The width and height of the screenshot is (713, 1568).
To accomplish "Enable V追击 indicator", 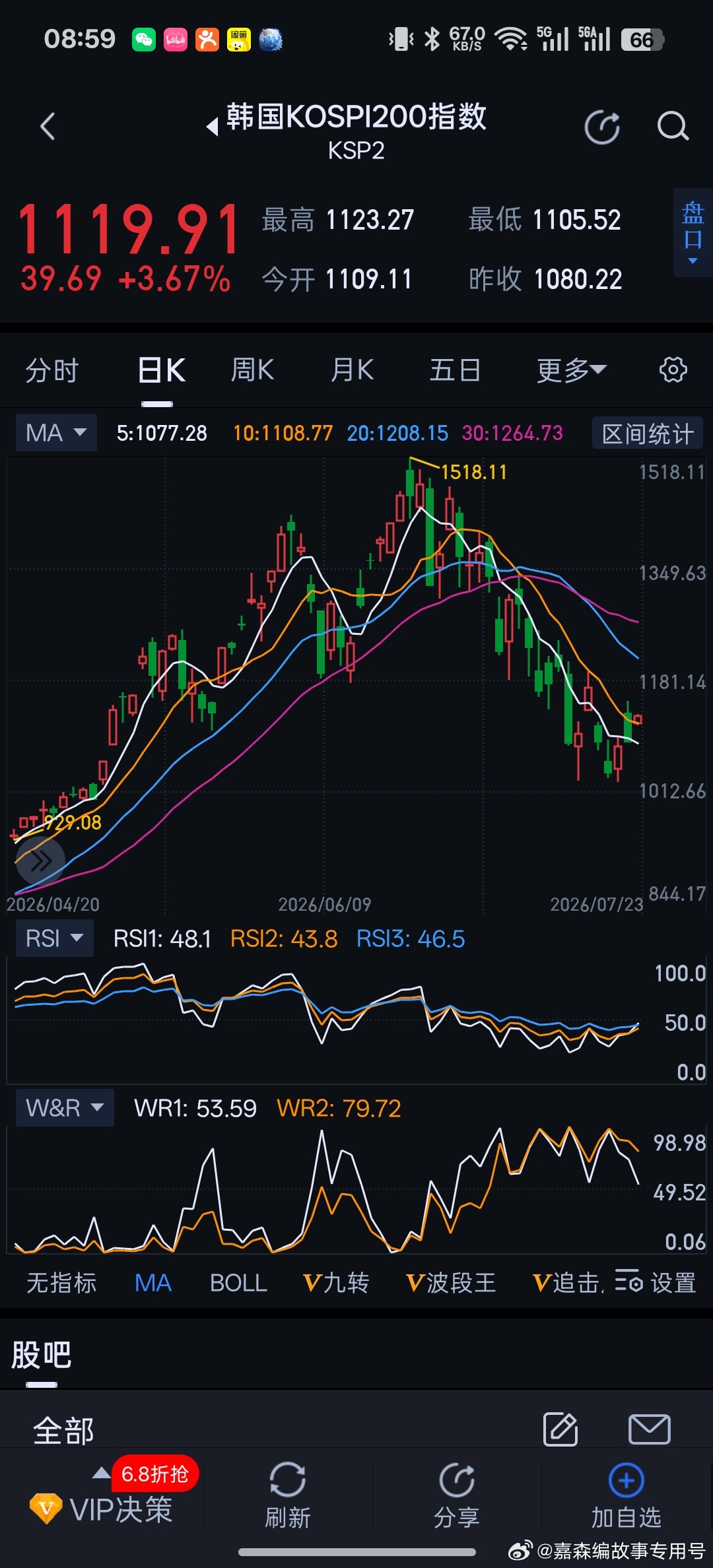I will 568,1283.
